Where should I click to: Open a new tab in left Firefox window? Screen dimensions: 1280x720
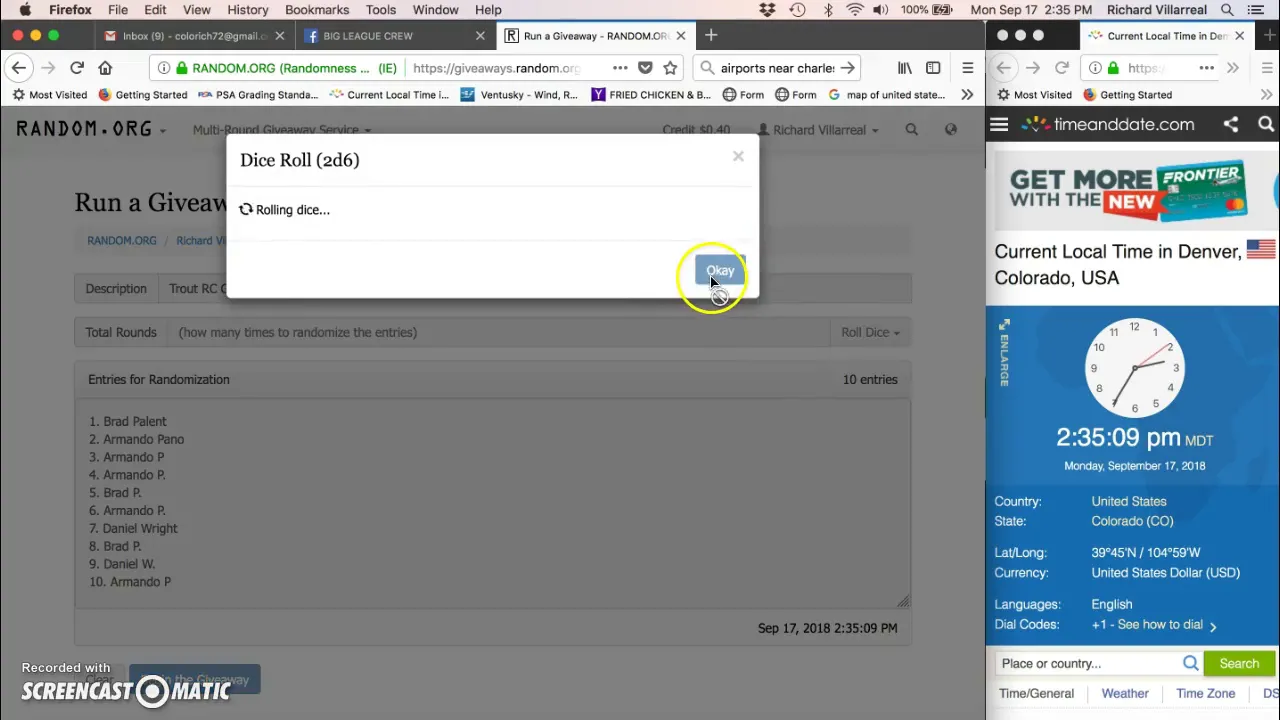coord(711,36)
